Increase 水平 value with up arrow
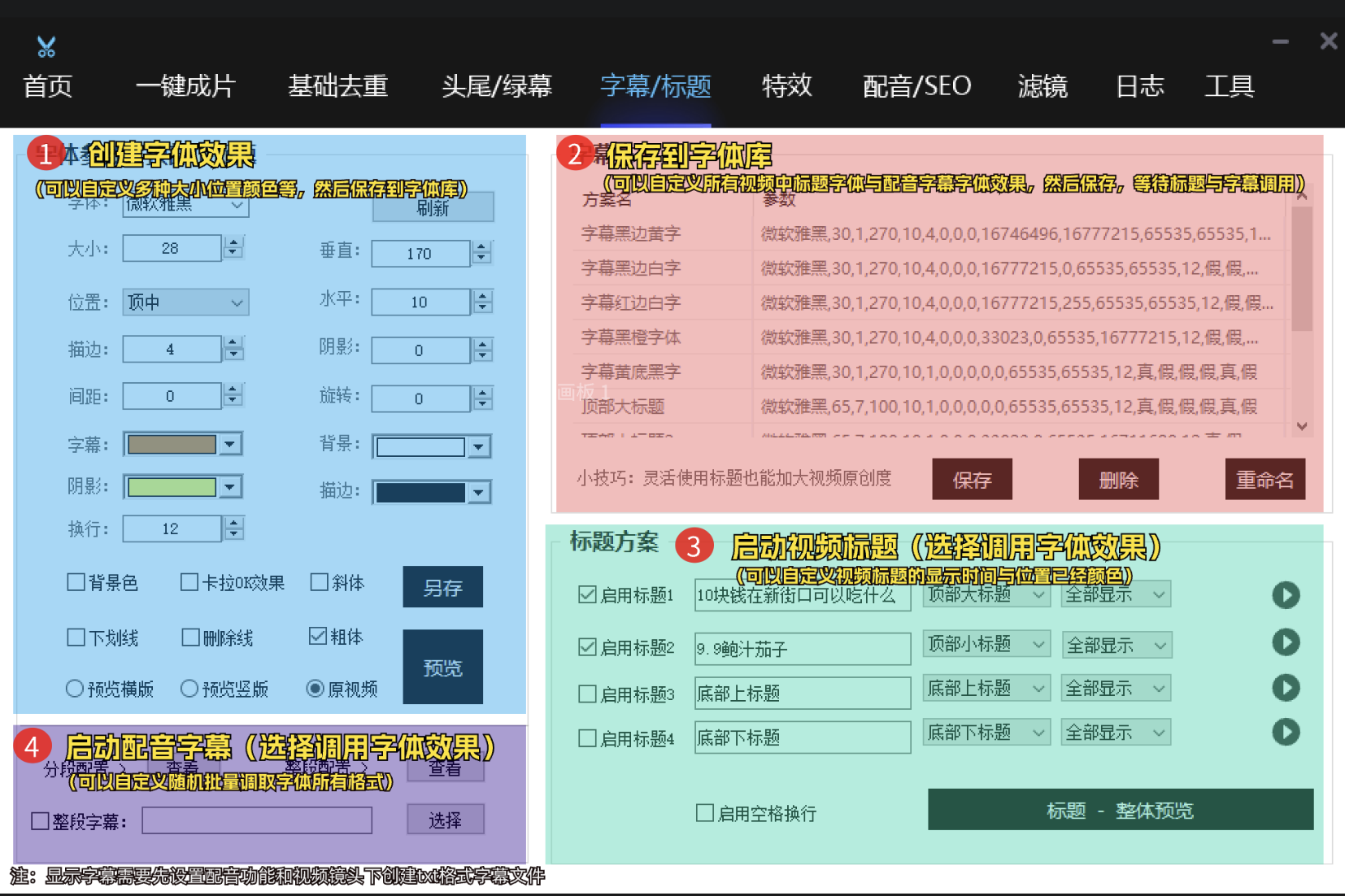The width and height of the screenshot is (1345, 896). (x=483, y=296)
